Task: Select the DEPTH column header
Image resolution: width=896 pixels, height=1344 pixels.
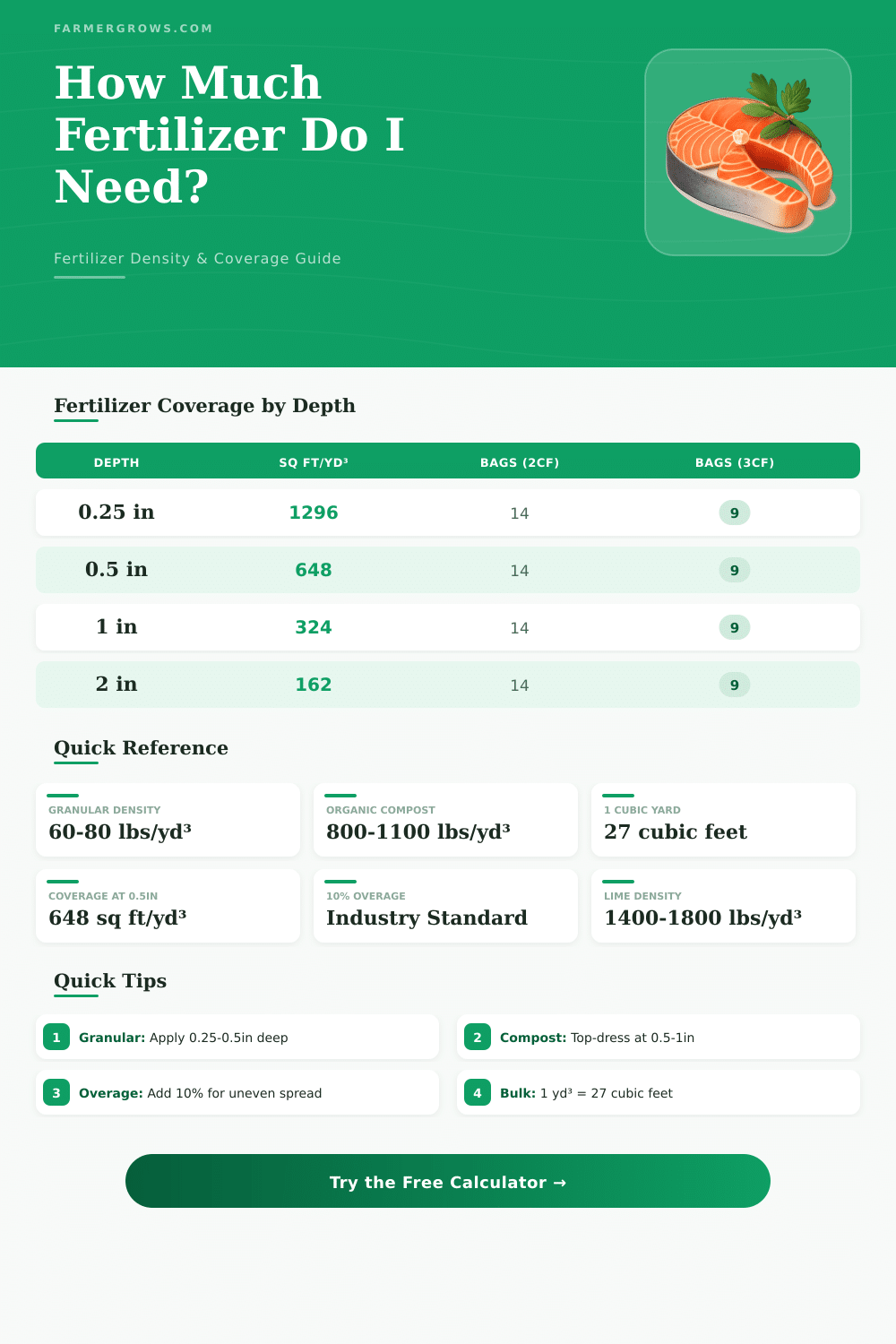Action: point(116,462)
